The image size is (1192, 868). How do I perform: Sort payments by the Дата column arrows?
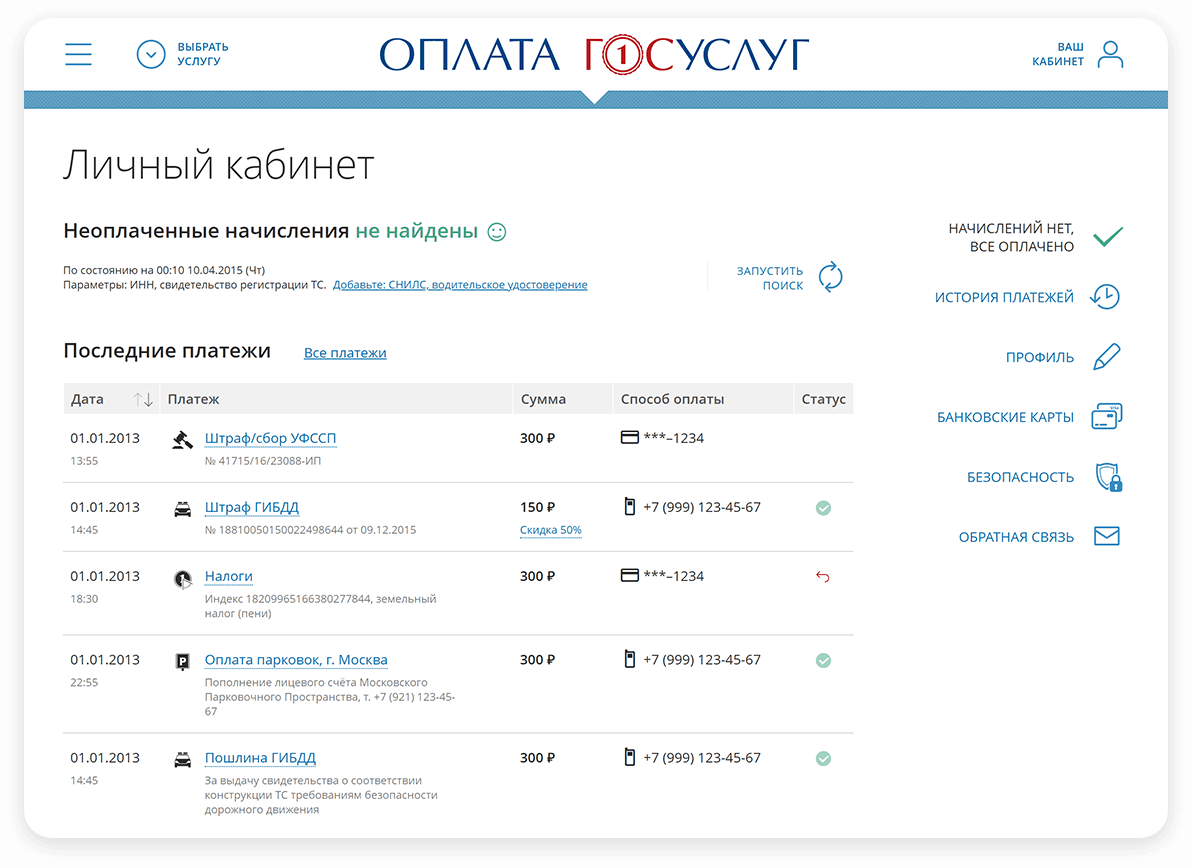coord(143,399)
